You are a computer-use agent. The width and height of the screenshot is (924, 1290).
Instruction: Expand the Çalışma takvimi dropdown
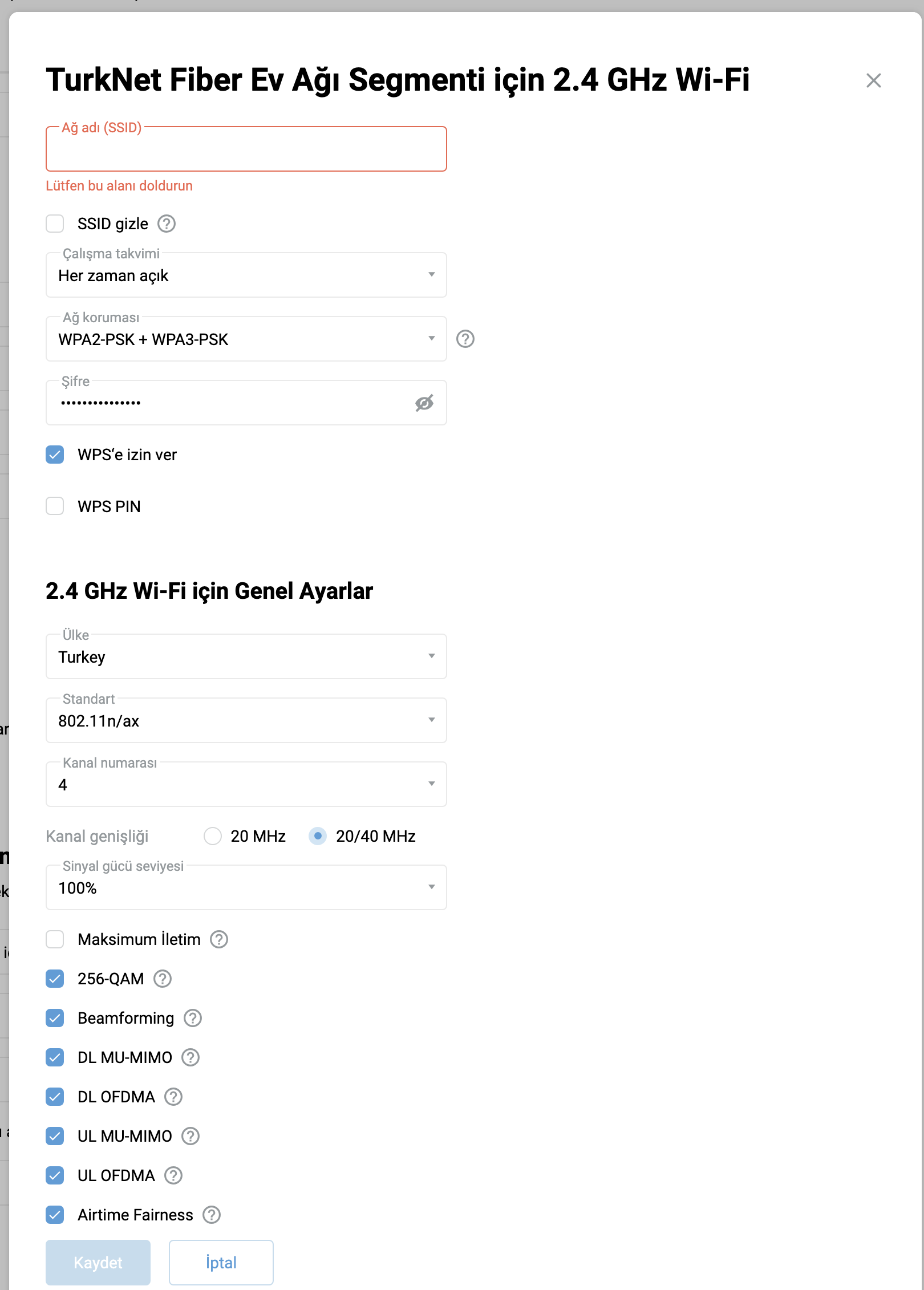click(246, 275)
